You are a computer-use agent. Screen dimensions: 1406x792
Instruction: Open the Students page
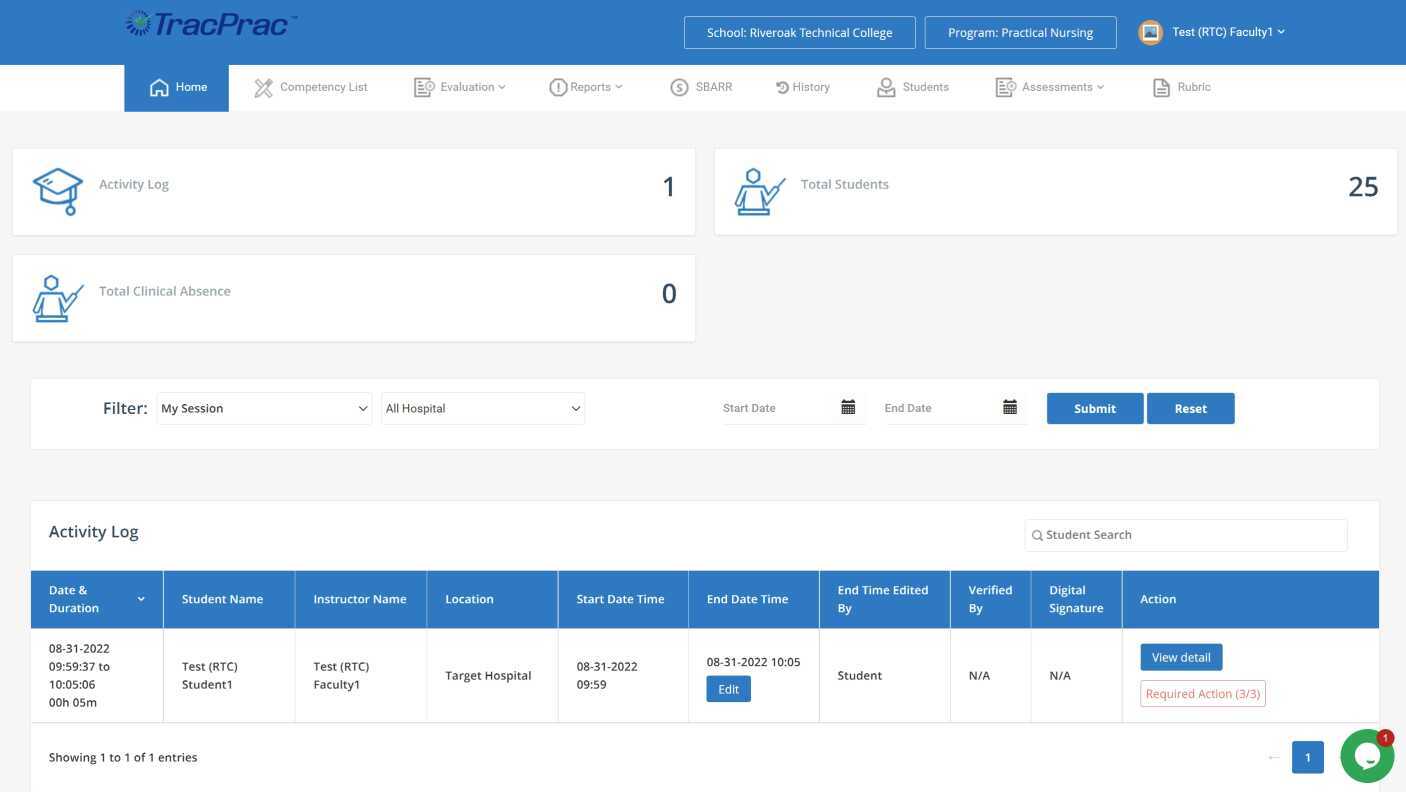913,87
